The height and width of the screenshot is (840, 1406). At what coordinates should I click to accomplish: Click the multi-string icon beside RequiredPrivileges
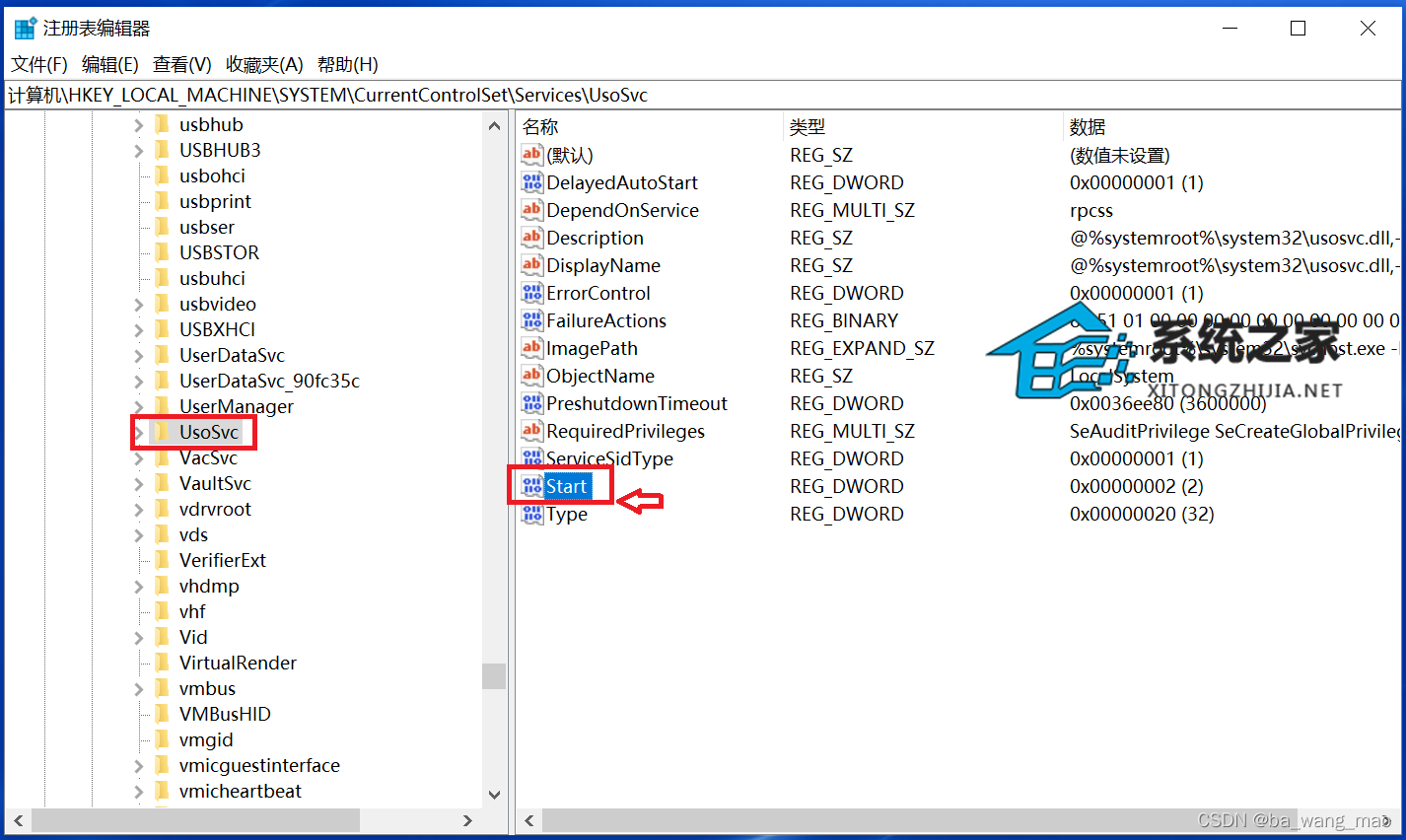click(531, 431)
